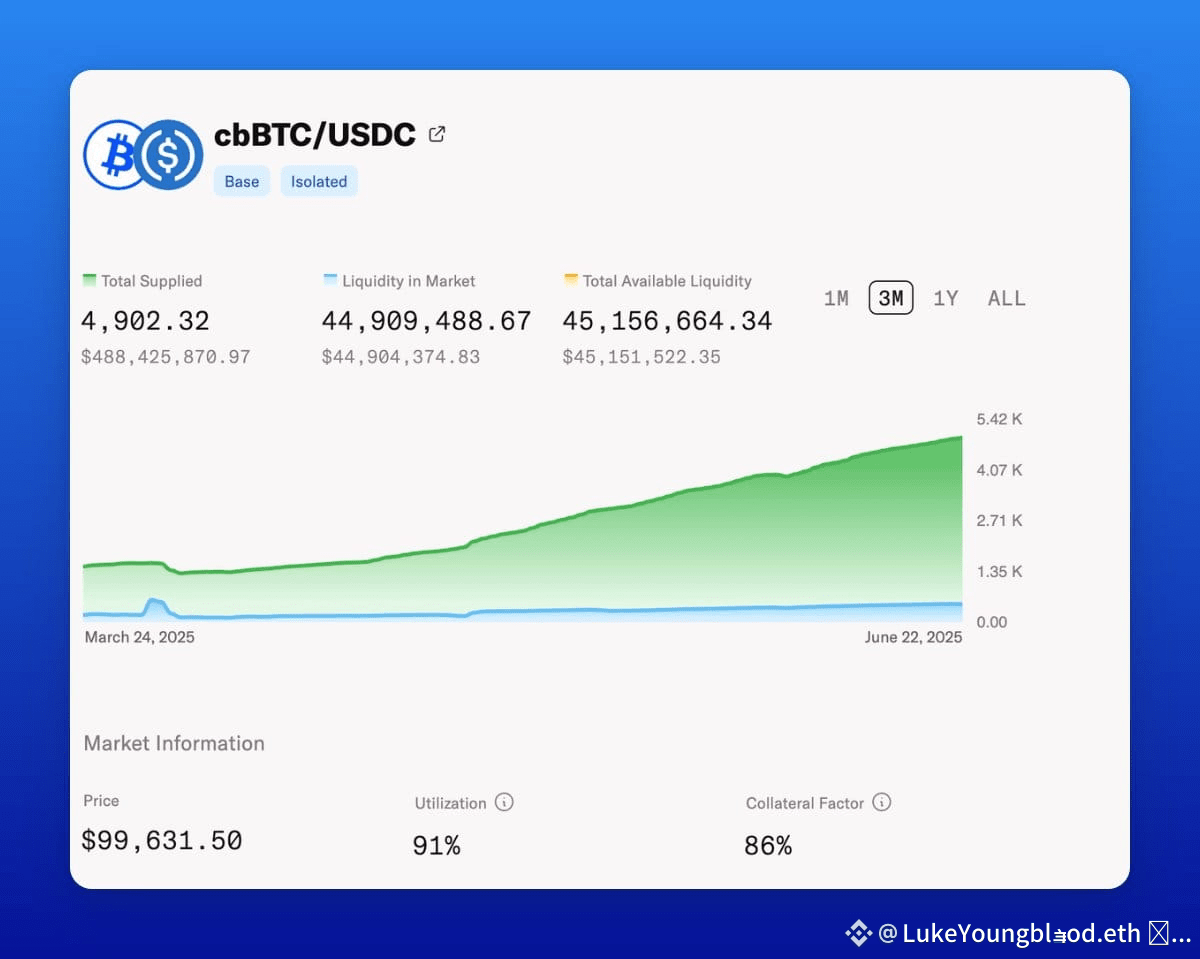Click the USDC dollar token logo
1200x959 pixels.
[x=168, y=155]
